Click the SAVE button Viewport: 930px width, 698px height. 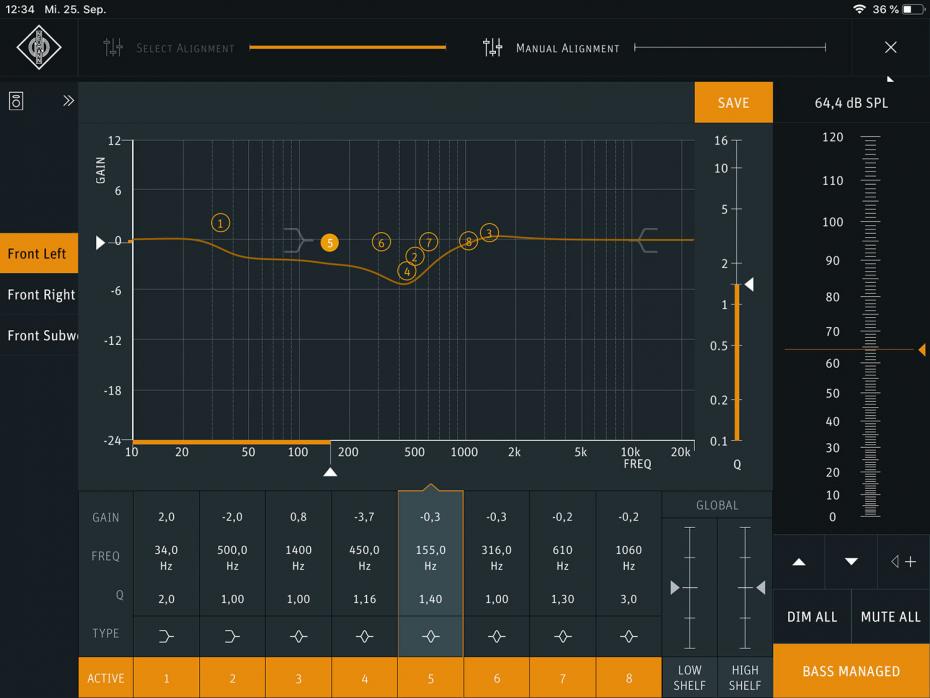point(733,103)
